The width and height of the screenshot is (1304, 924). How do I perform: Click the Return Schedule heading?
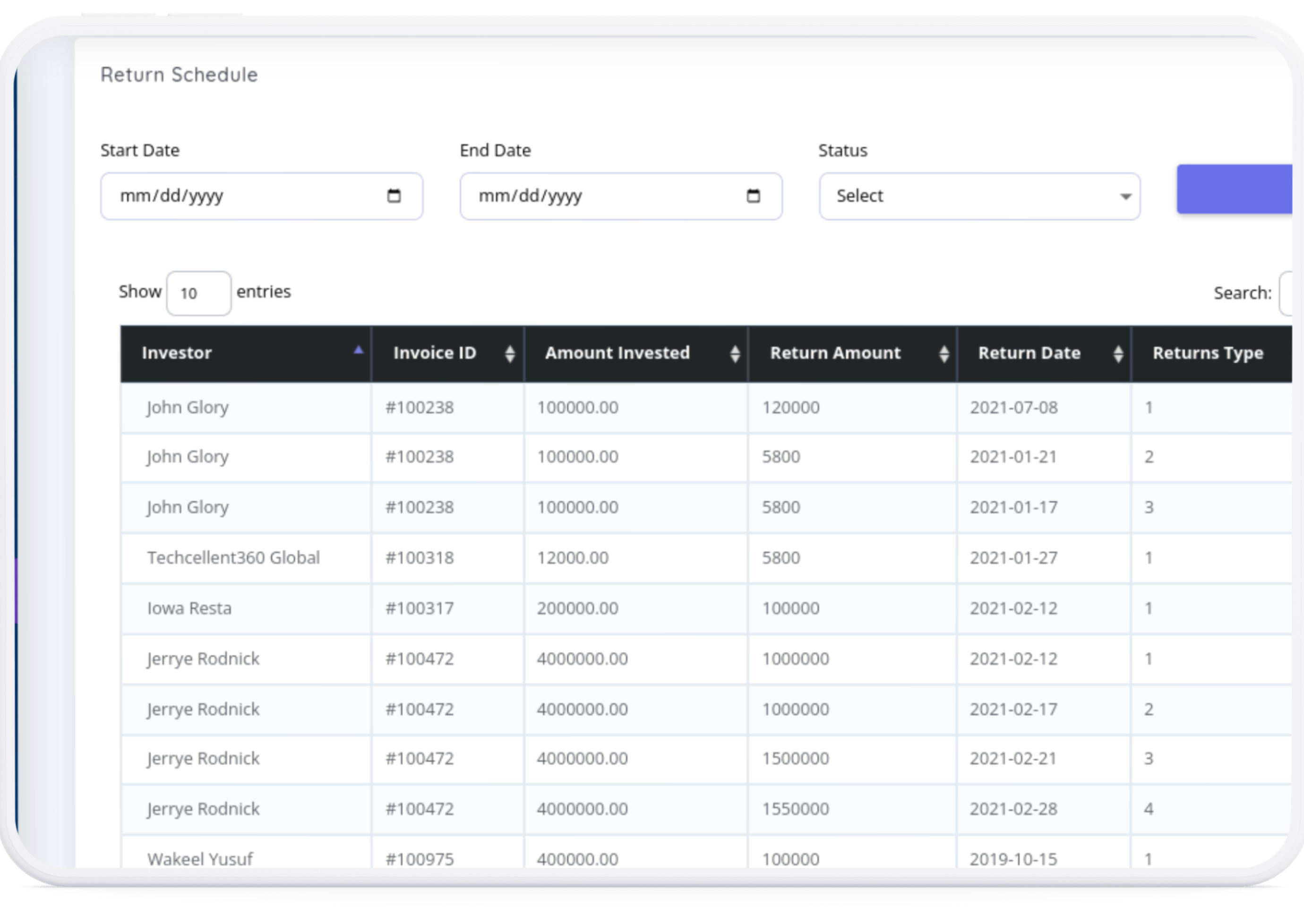[x=179, y=75]
